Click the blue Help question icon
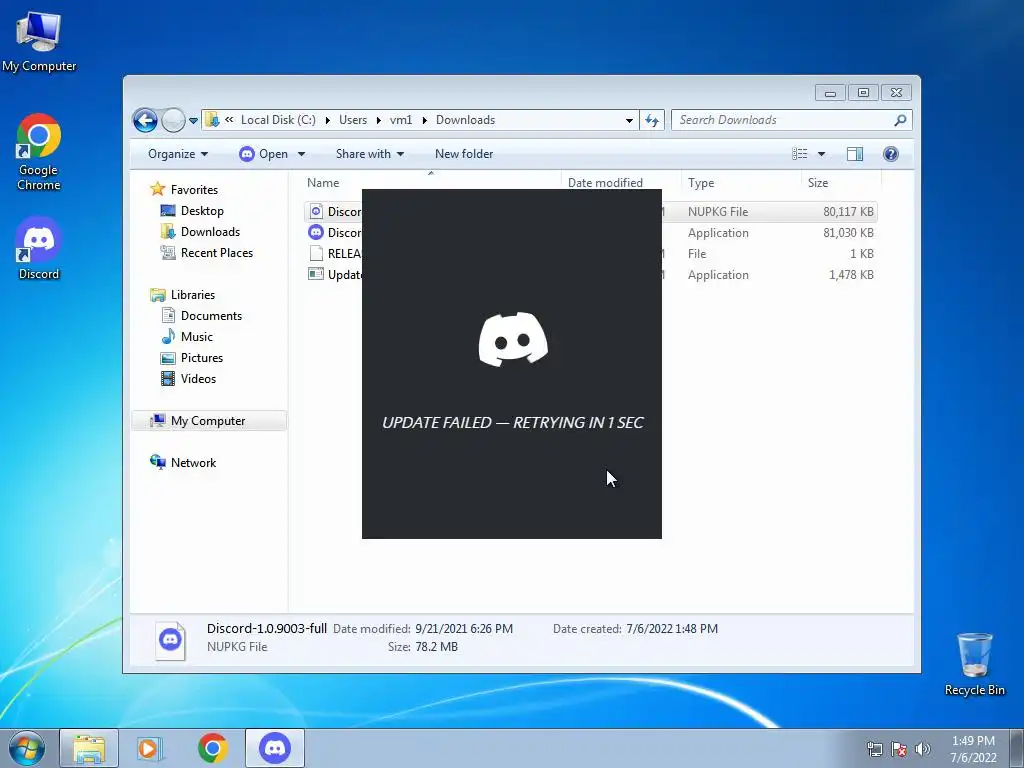The image size is (1024, 768). [891, 154]
